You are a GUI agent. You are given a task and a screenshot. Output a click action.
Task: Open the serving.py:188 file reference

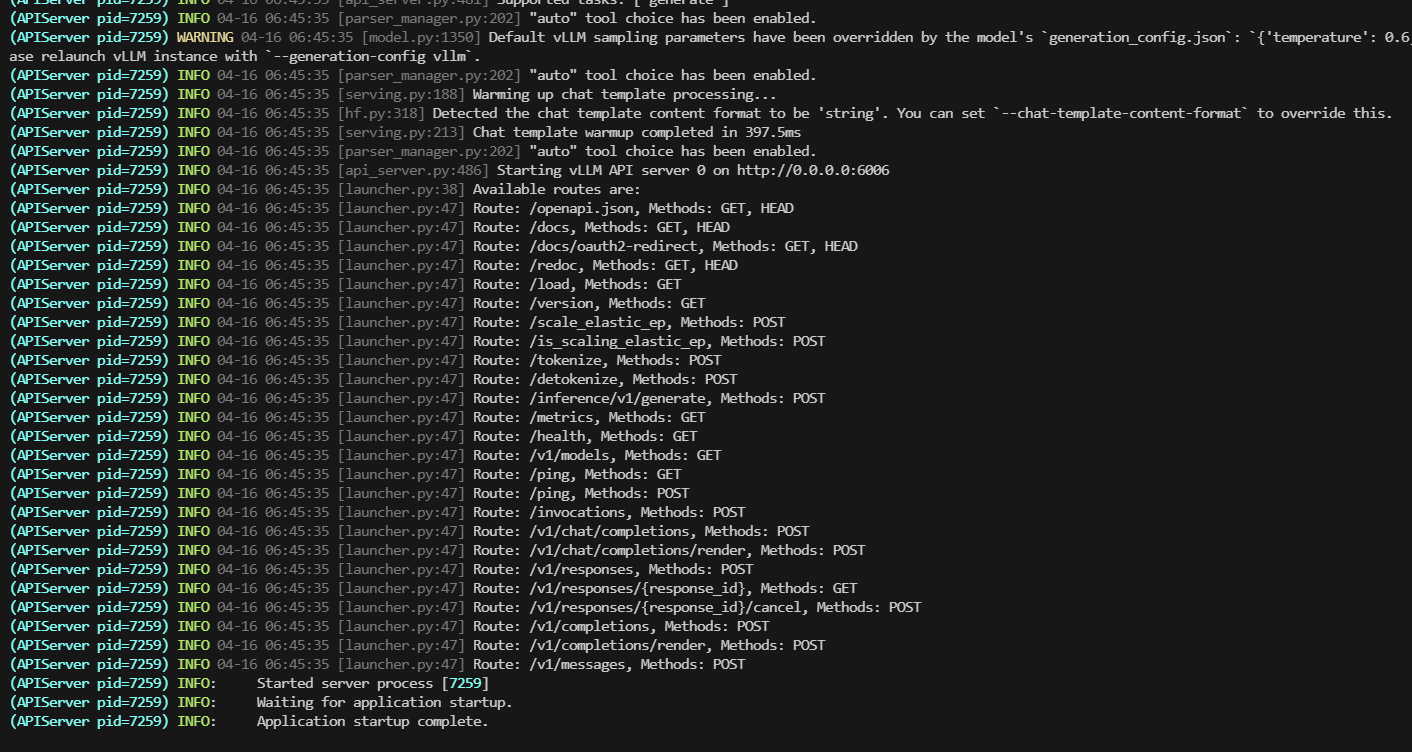pos(400,94)
